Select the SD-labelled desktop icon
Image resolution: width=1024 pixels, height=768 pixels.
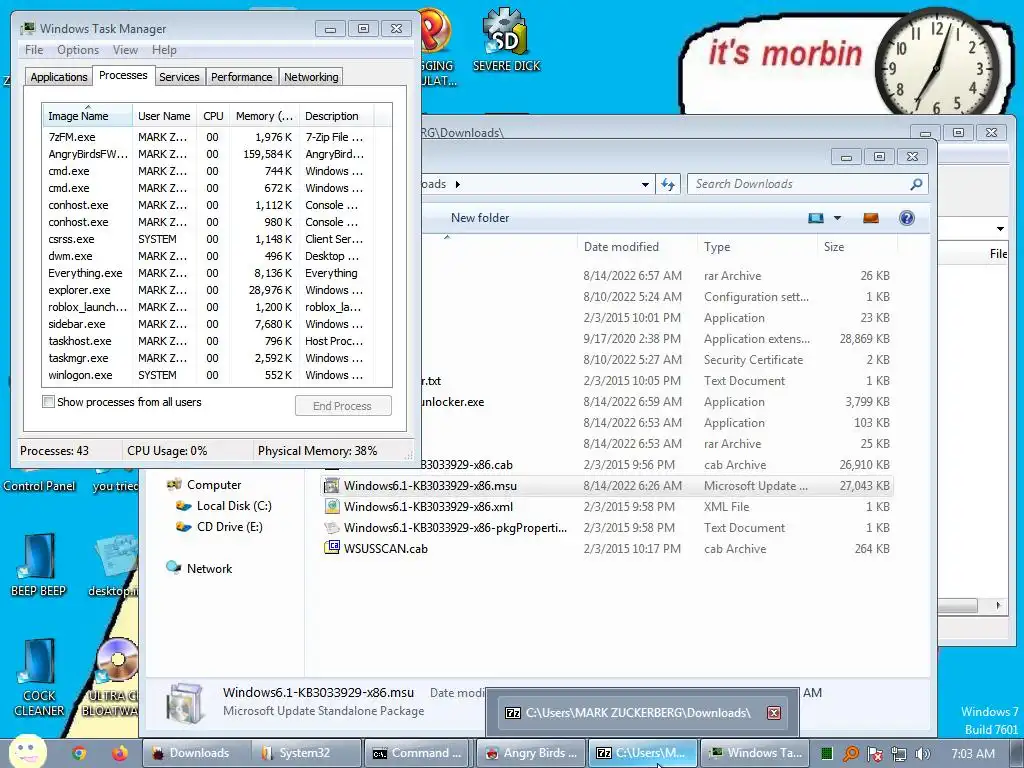[x=506, y=39]
